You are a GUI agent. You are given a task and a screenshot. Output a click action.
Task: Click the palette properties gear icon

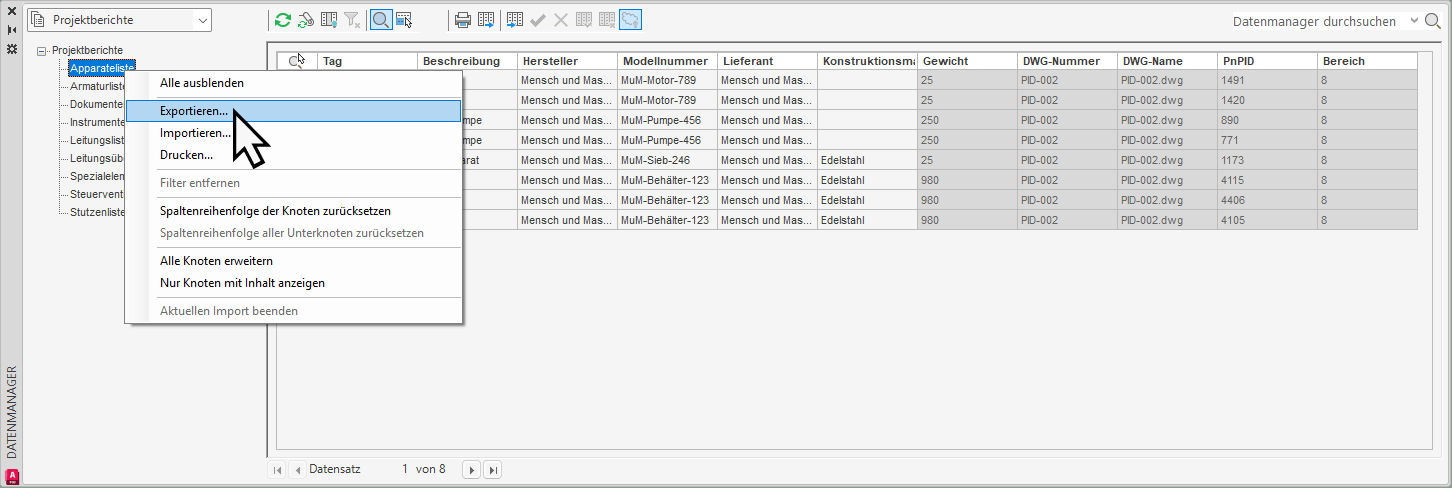11,48
